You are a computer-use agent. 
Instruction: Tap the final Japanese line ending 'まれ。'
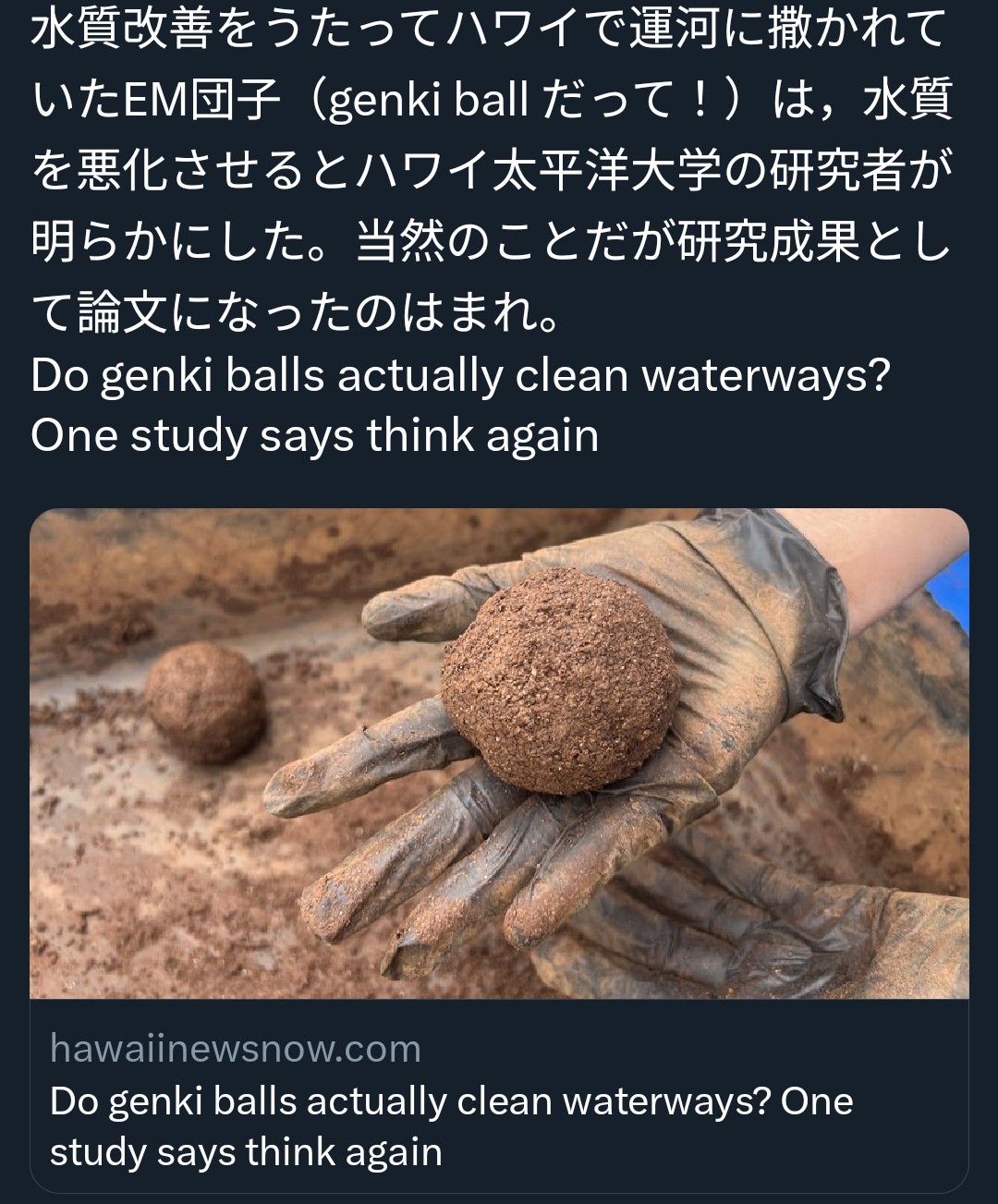[x=295, y=314]
